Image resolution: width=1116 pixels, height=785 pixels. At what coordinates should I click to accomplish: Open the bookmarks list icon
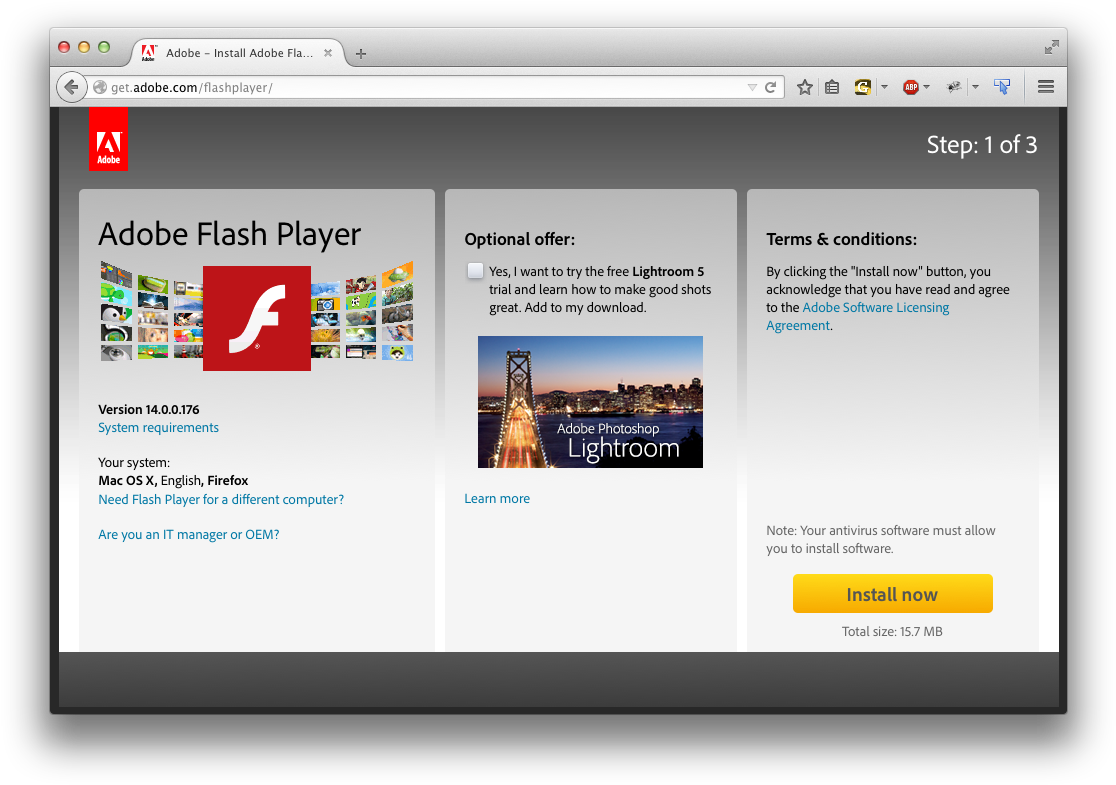pos(832,88)
